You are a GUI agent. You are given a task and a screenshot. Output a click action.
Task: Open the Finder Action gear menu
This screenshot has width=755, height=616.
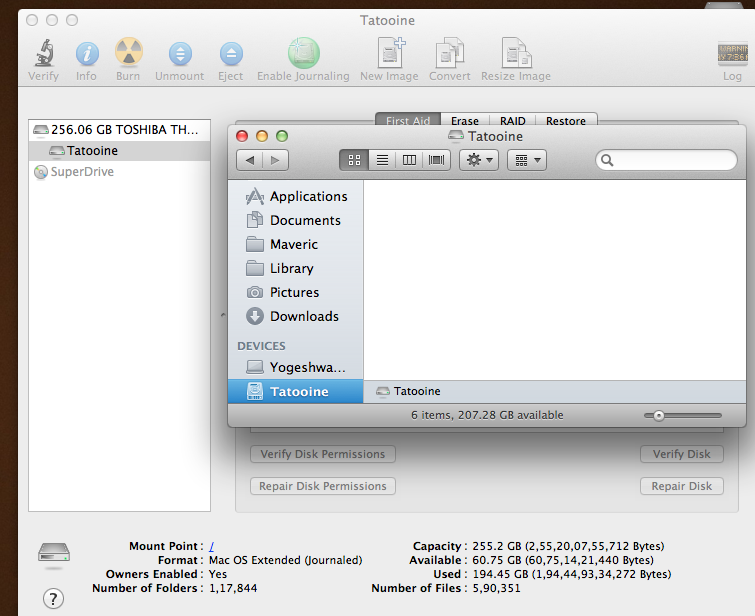479,160
